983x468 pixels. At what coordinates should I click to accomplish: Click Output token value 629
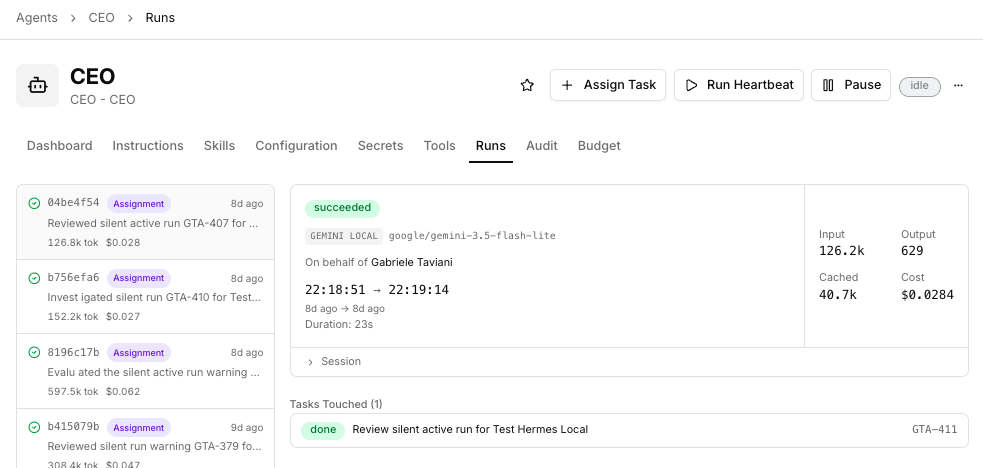[912, 251]
